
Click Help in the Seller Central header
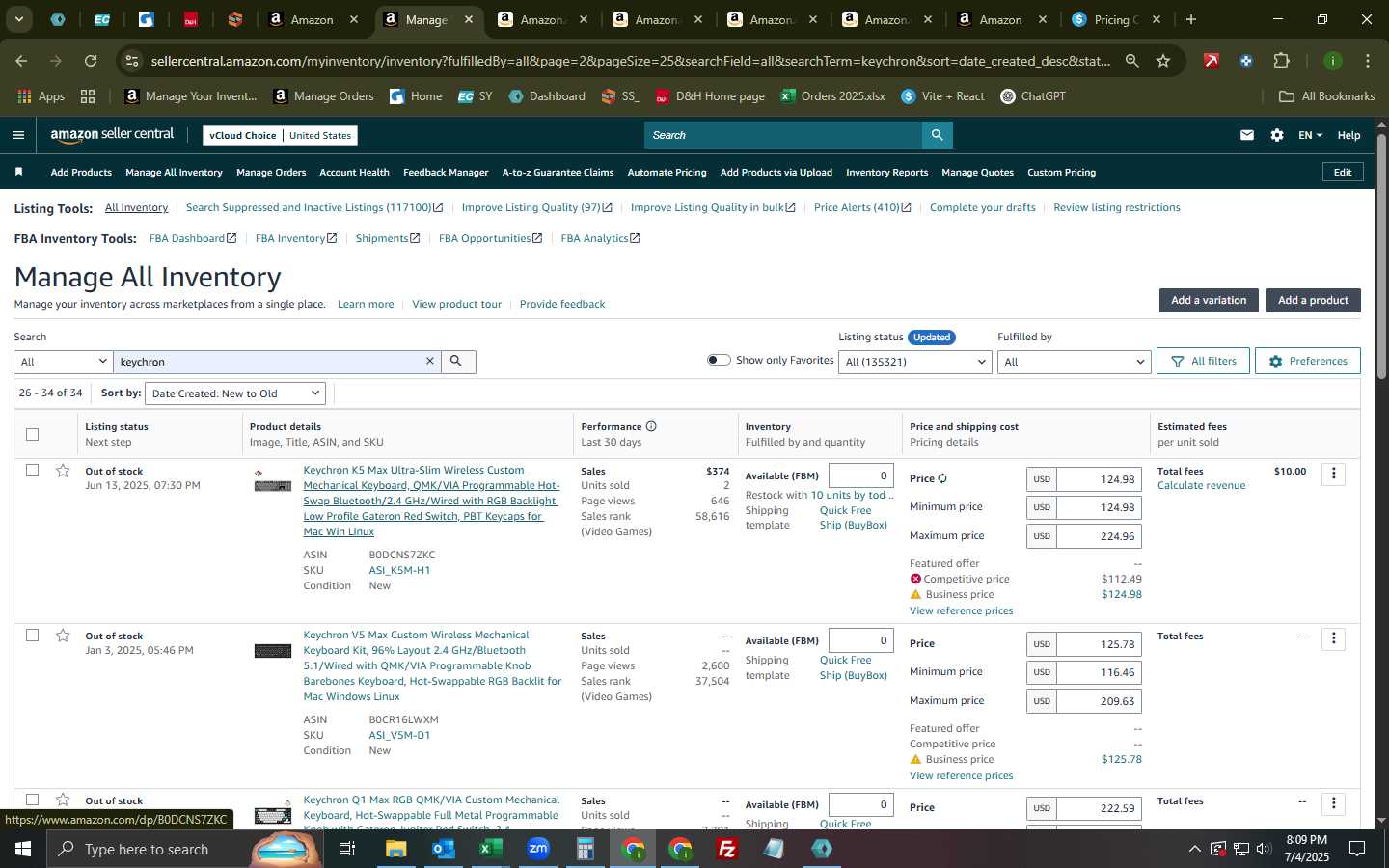(x=1348, y=135)
